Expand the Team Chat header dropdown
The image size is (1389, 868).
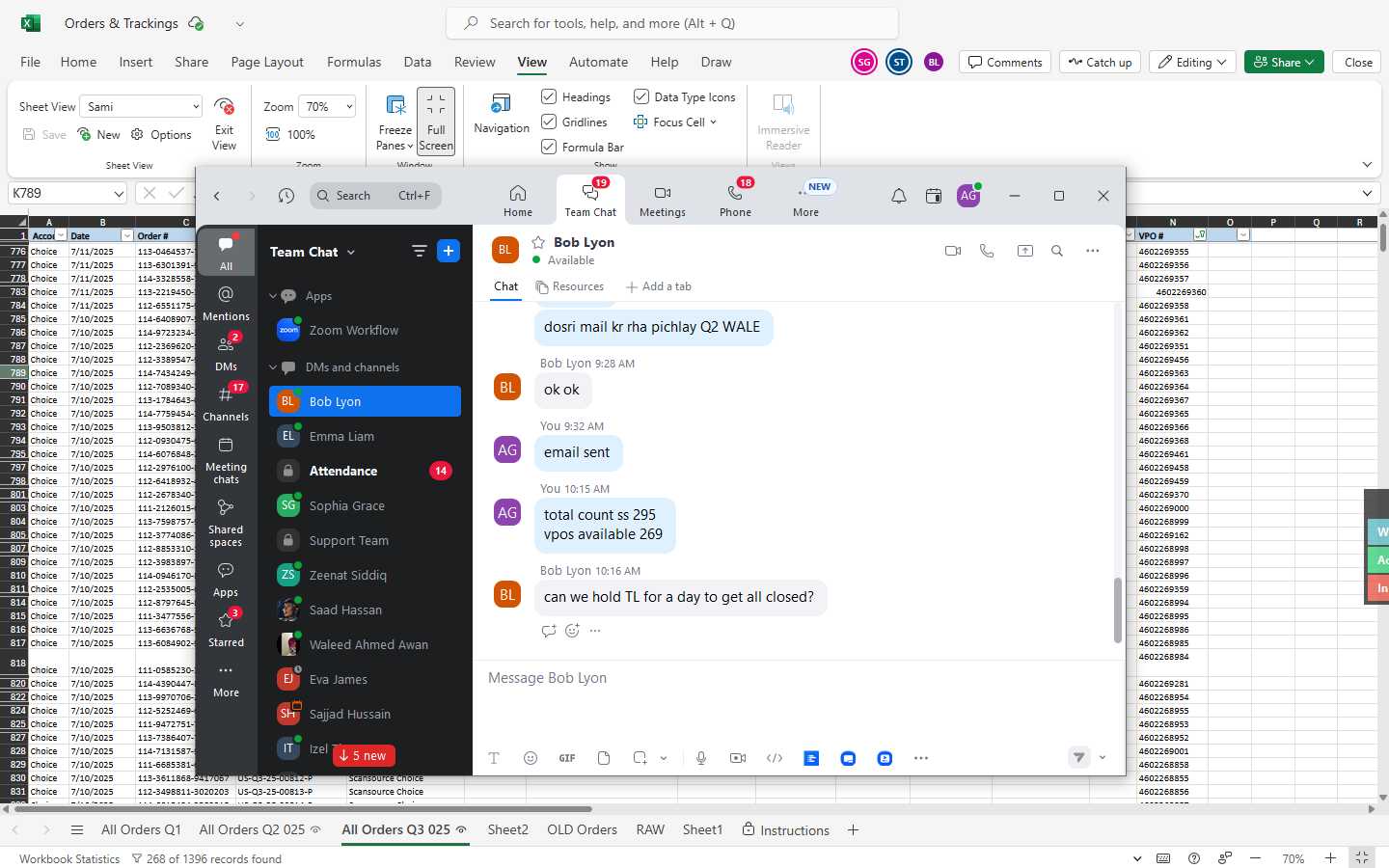coord(351,252)
